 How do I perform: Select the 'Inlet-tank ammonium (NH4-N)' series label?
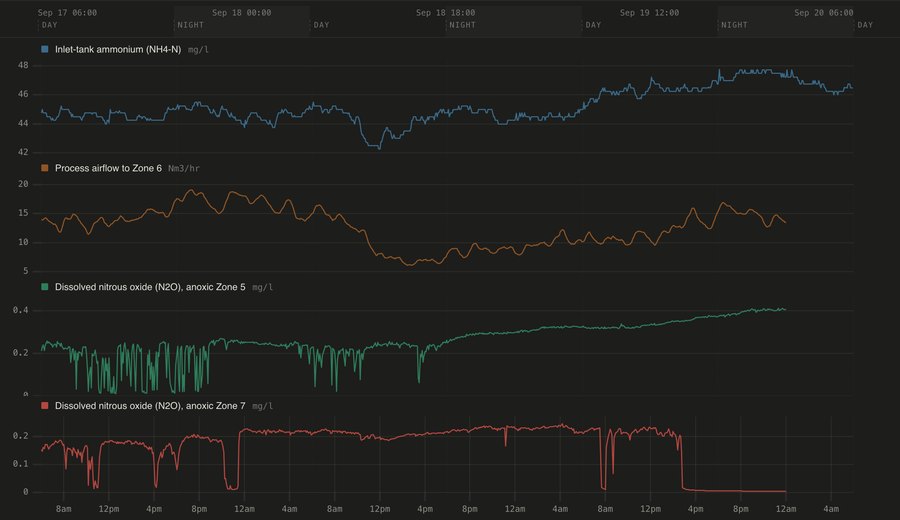[118, 49]
